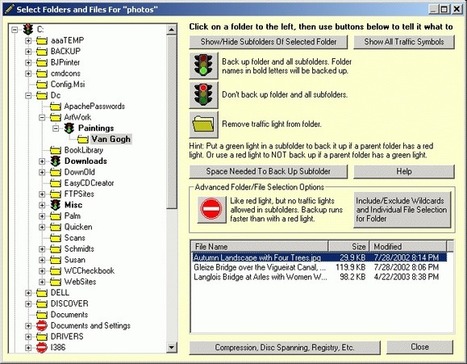Sort by the Size column header
Viewport: 467px width, 364px height.
click(349, 246)
